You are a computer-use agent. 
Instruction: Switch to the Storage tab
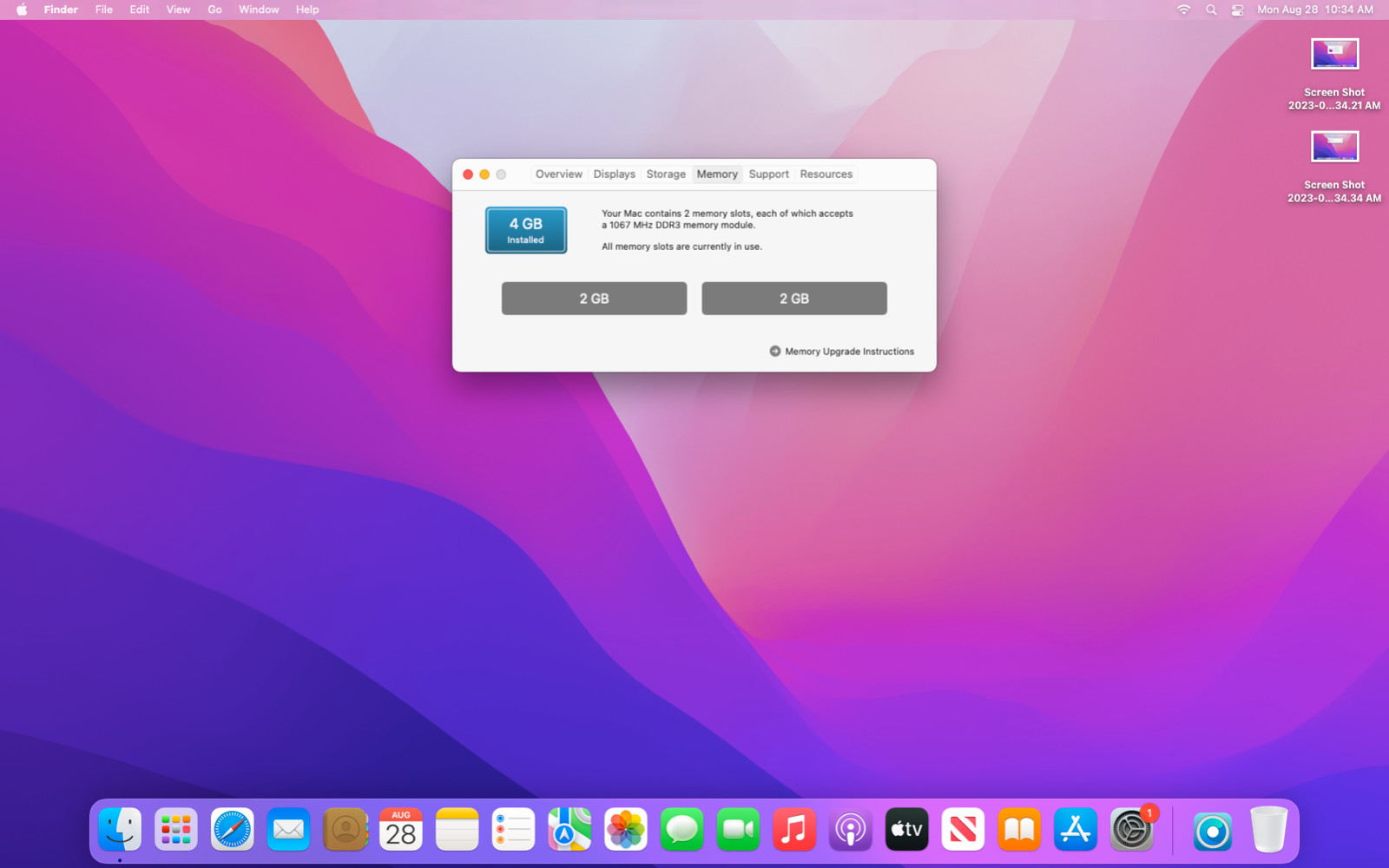pyautogui.click(x=666, y=174)
